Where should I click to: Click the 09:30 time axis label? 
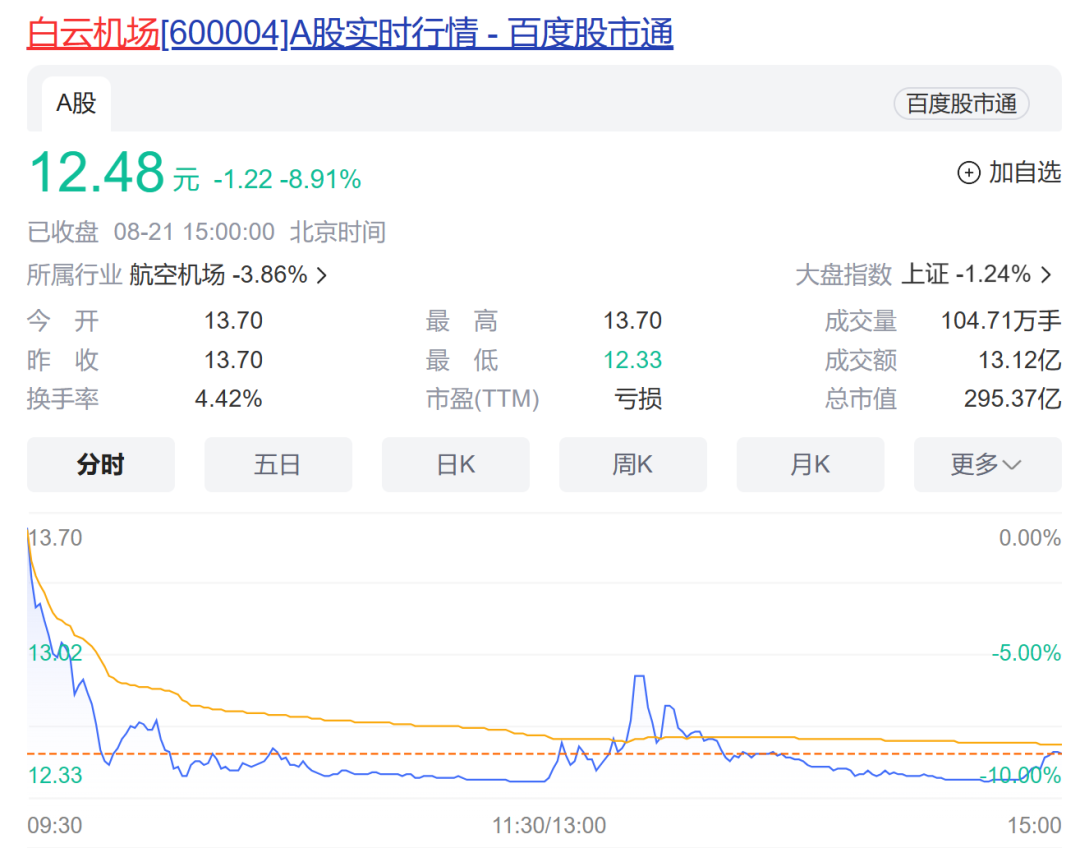point(54,825)
